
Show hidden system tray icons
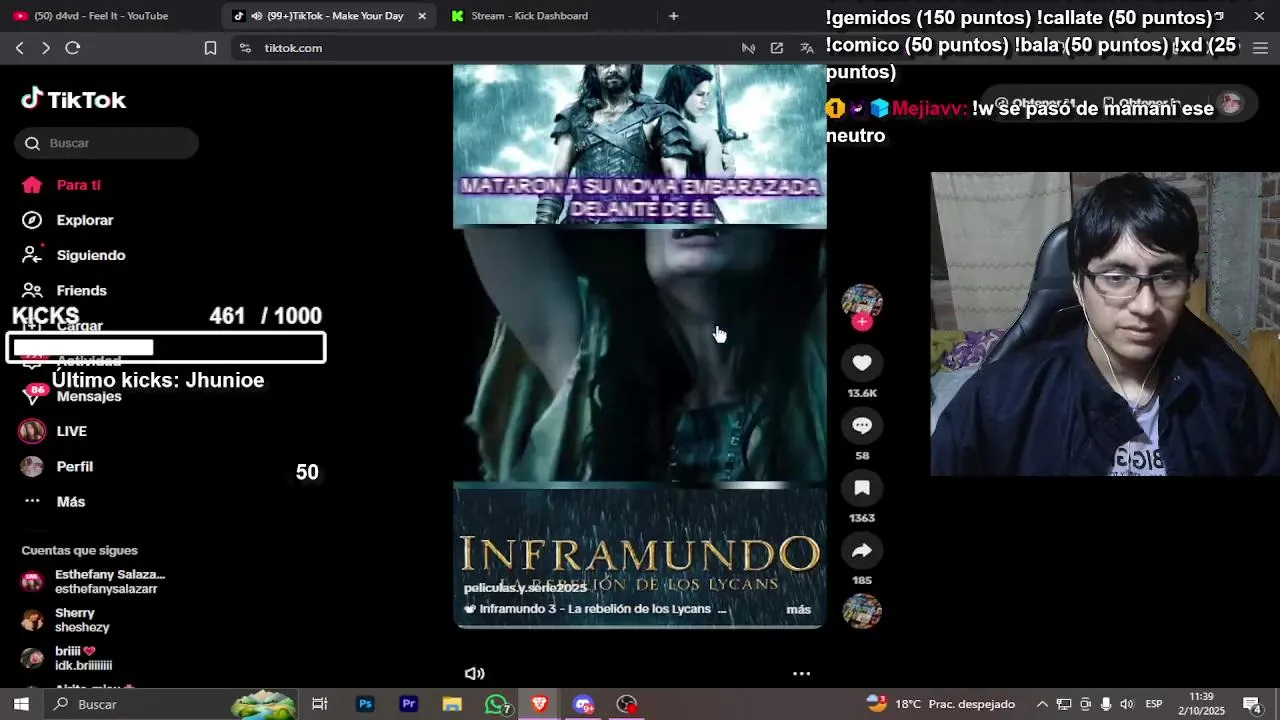tap(1042, 704)
